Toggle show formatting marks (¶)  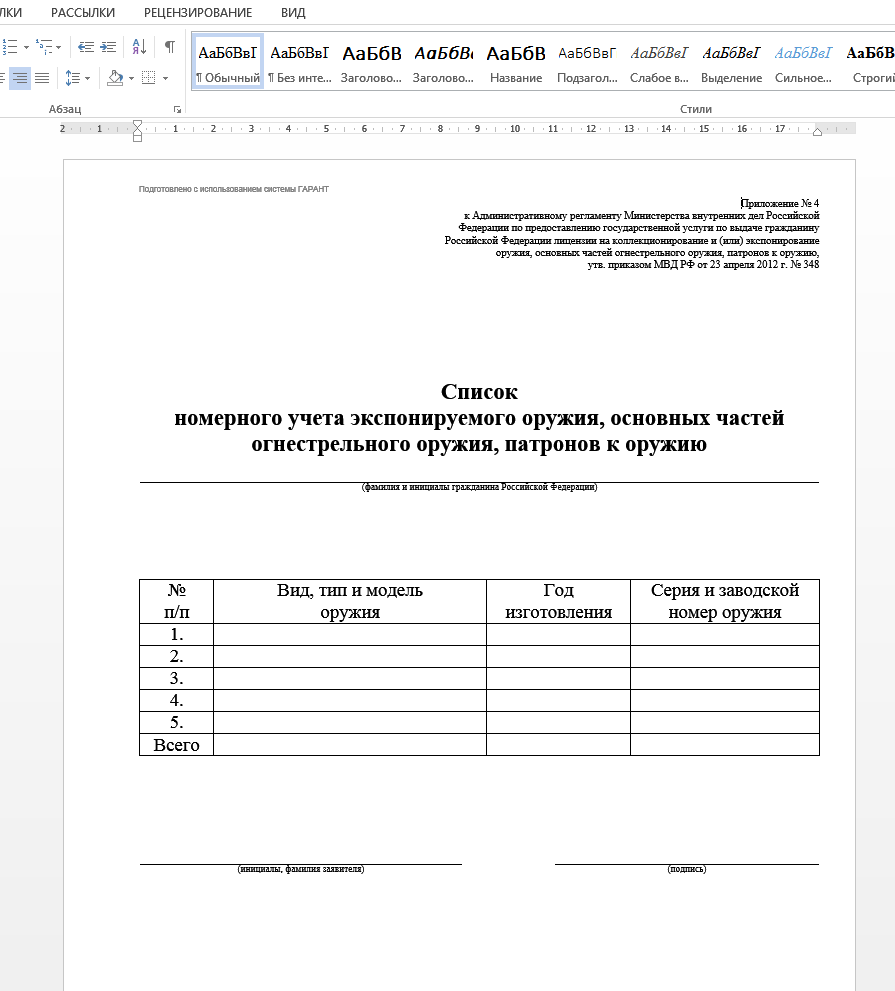click(x=168, y=46)
